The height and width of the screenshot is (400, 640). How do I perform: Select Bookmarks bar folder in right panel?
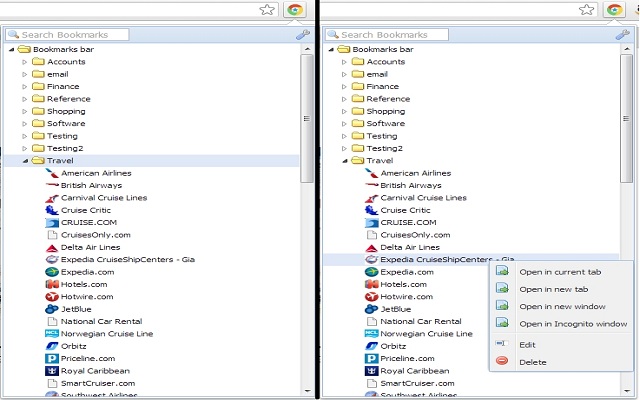pos(383,49)
